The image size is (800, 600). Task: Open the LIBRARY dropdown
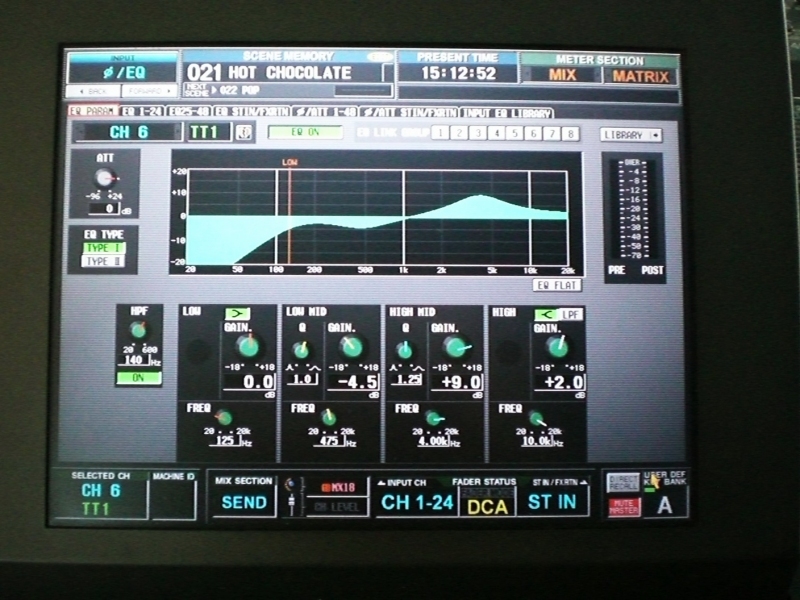point(631,135)
